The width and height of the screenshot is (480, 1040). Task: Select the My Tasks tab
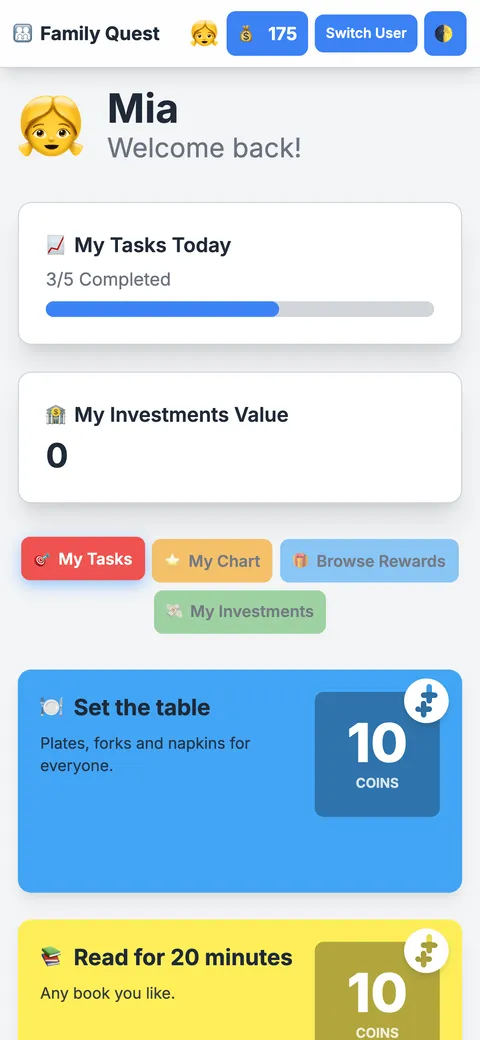coord(83,558)
